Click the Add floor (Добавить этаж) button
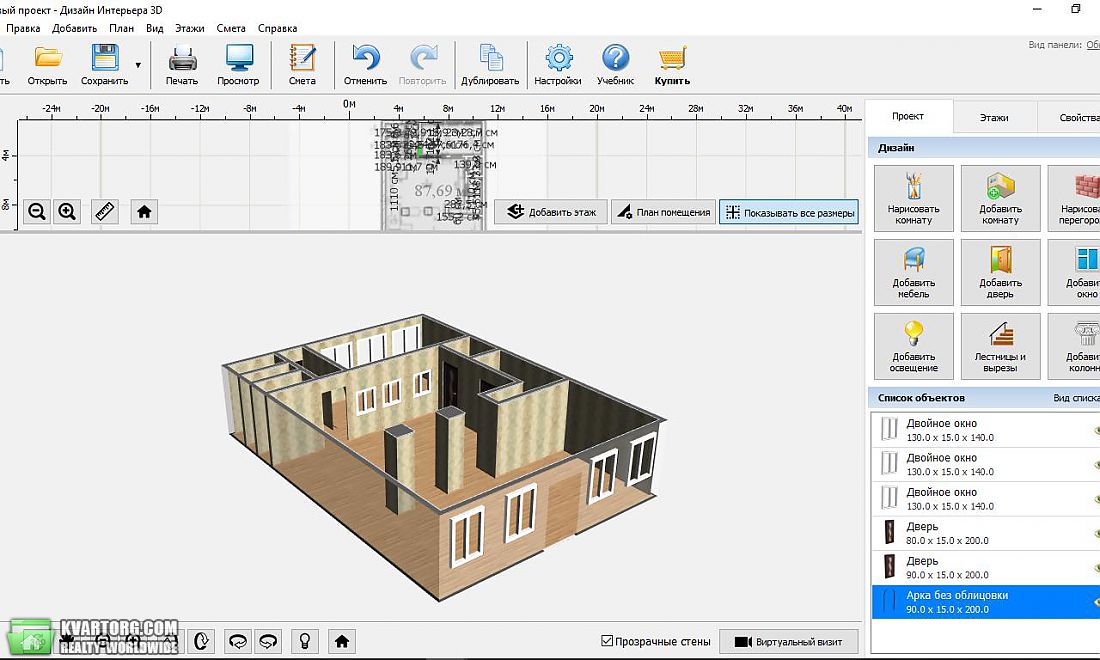The image size is (1100, 660). point(551,212)
